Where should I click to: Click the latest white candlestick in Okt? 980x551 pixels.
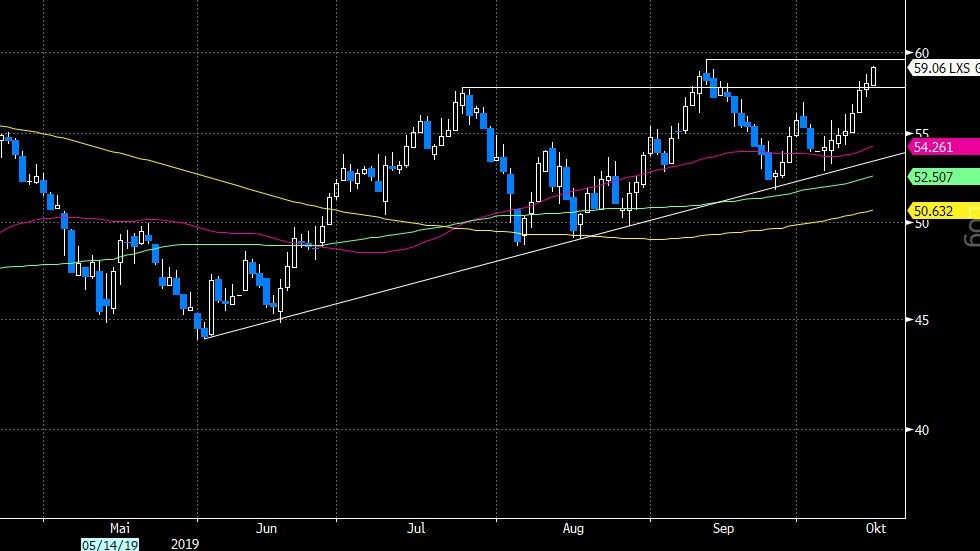[x=873, y=76]
